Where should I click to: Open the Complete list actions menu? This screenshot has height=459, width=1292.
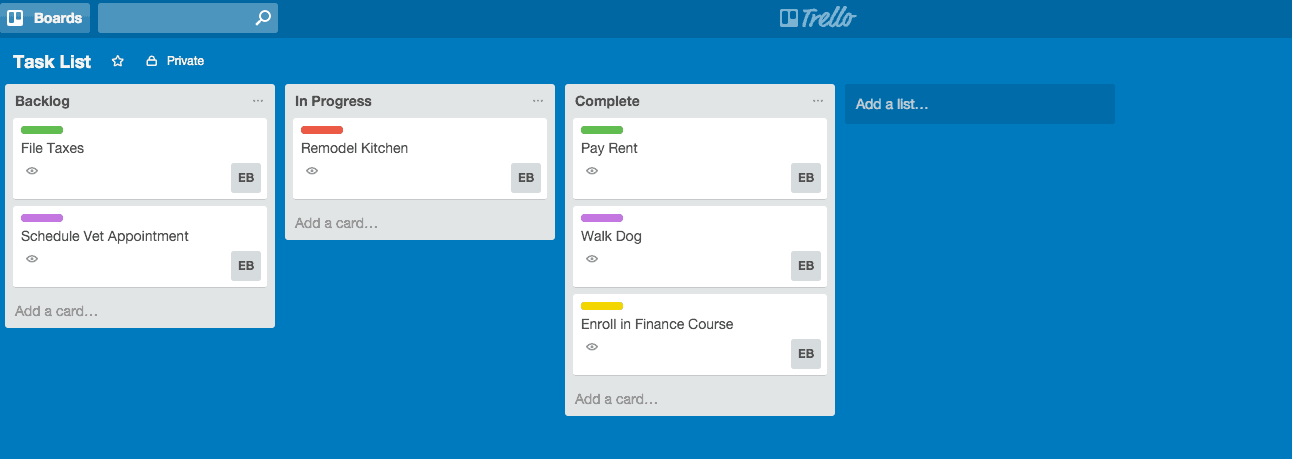point(818,101)
